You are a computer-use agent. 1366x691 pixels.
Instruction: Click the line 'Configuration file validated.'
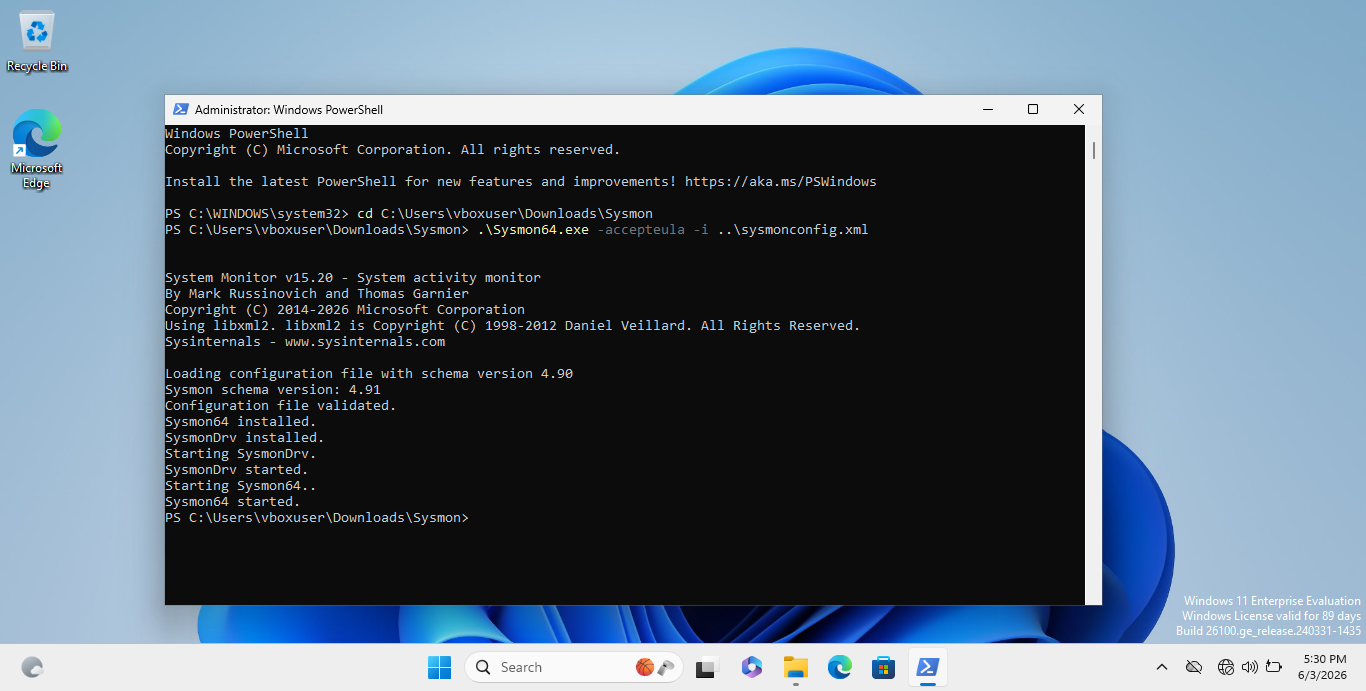tap(281, 406)
